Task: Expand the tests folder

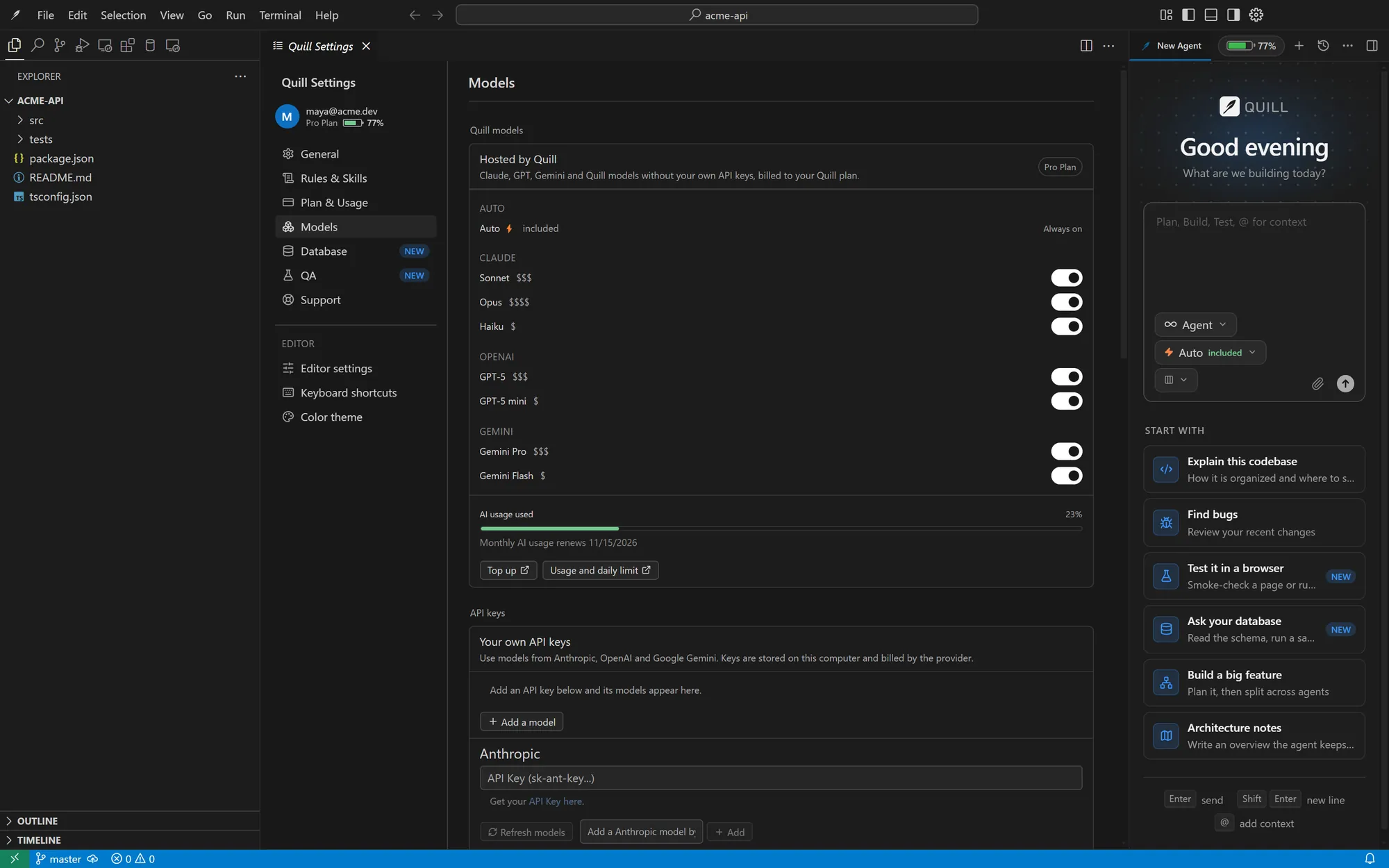Action: [130, 140]
